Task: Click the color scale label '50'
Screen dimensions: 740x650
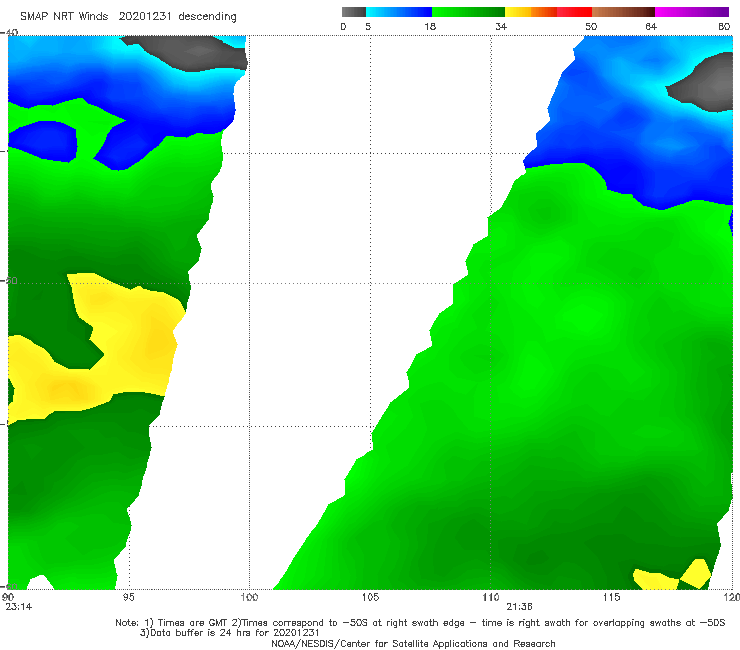Action: point(591,26)
